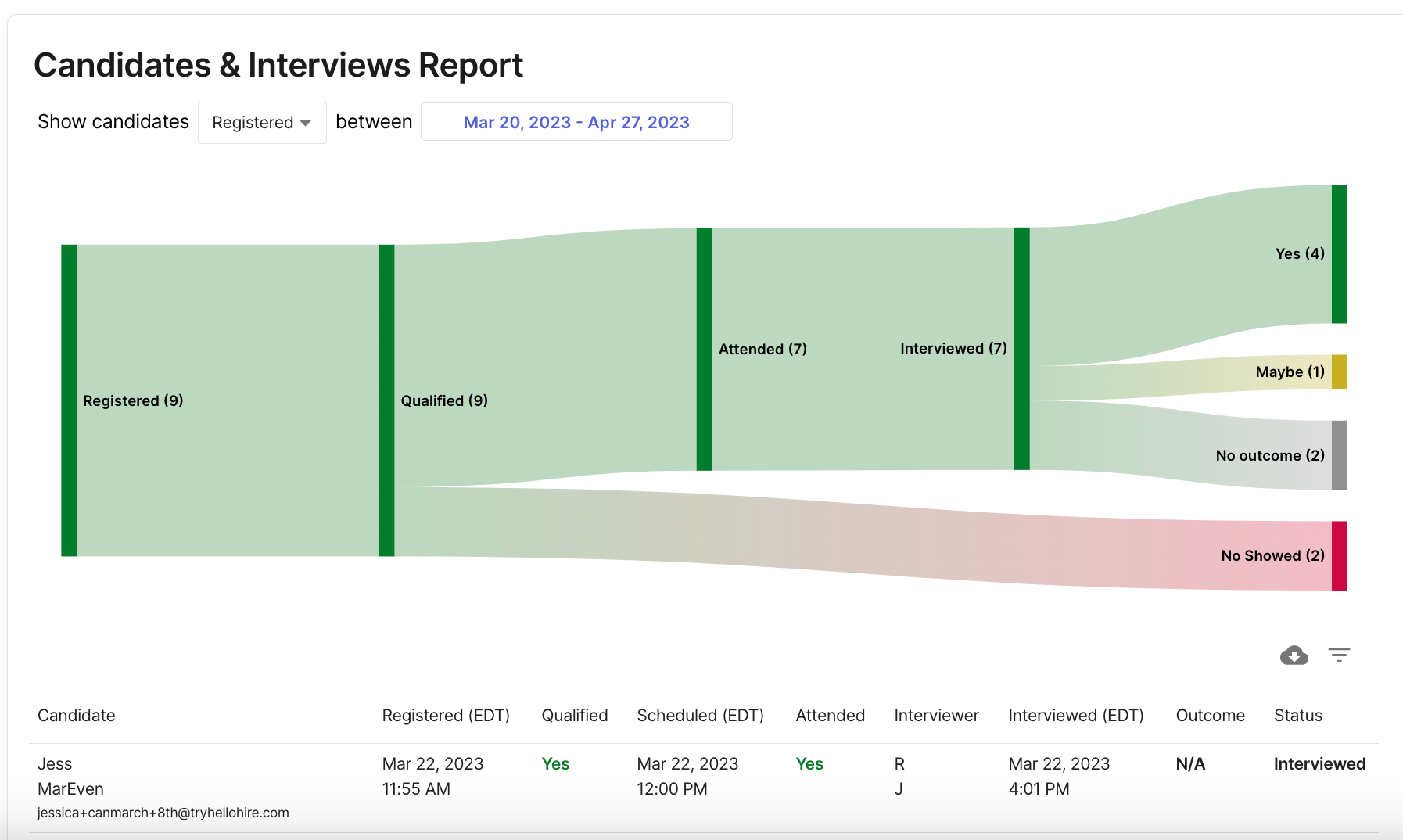Sort by Interviewed (EDT) column header

point(1076,716)
